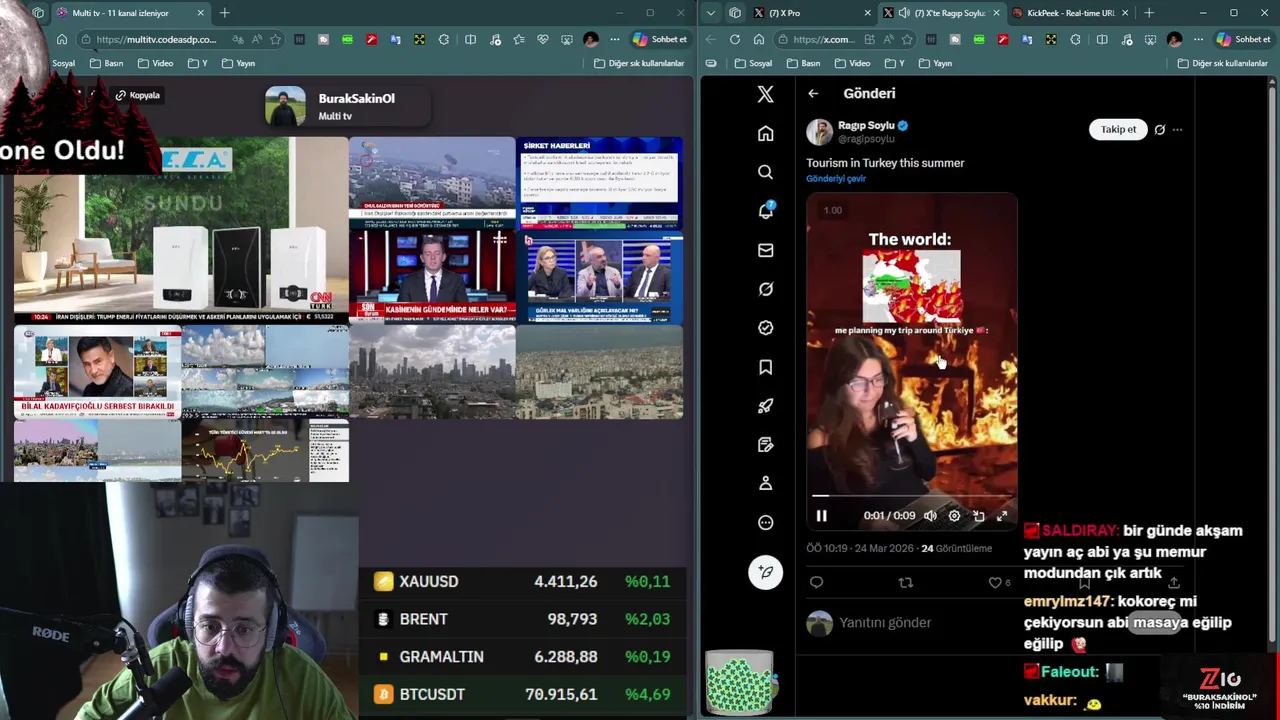Open Basın bookmark folder in Multi tv window
Screen dimensions: 1280x720
(106, 63)
